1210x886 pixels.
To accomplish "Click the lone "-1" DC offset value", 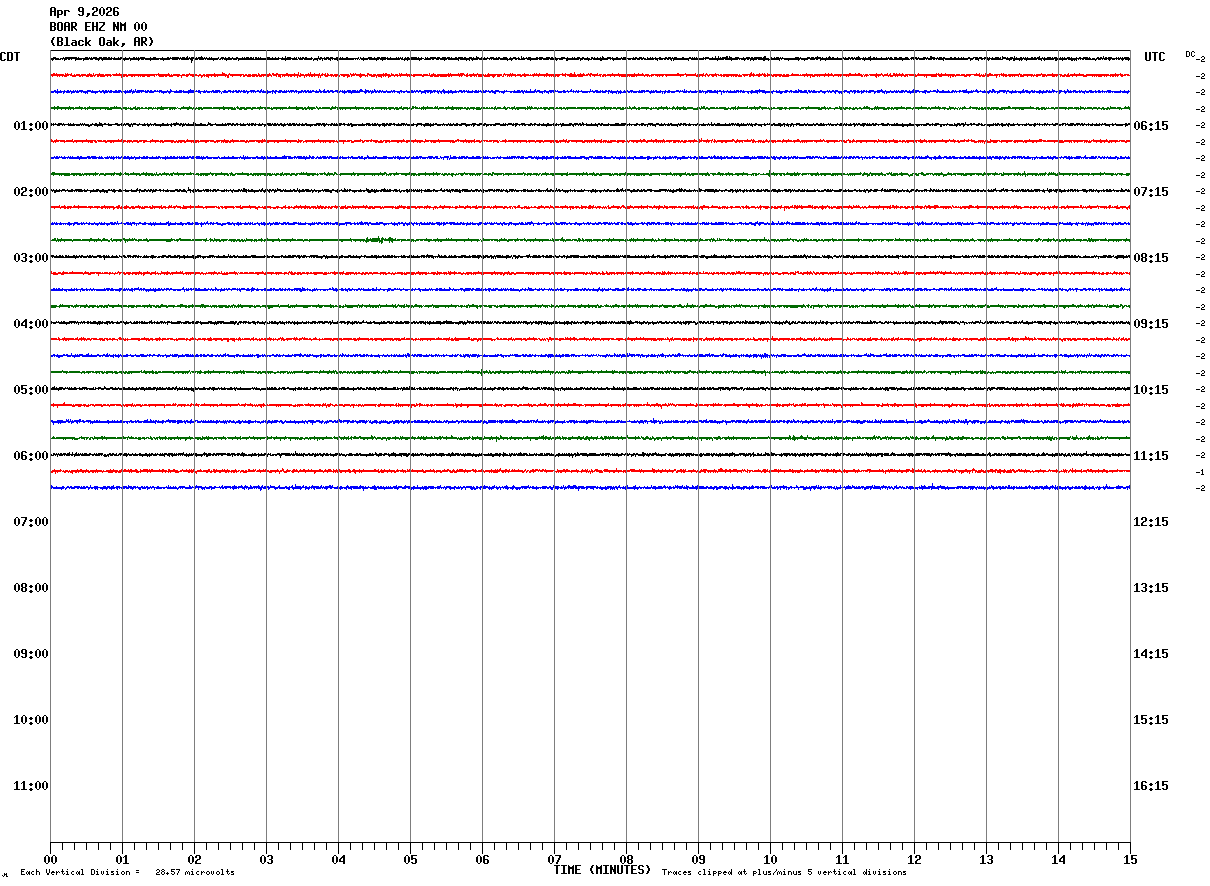I will 1200,472.
